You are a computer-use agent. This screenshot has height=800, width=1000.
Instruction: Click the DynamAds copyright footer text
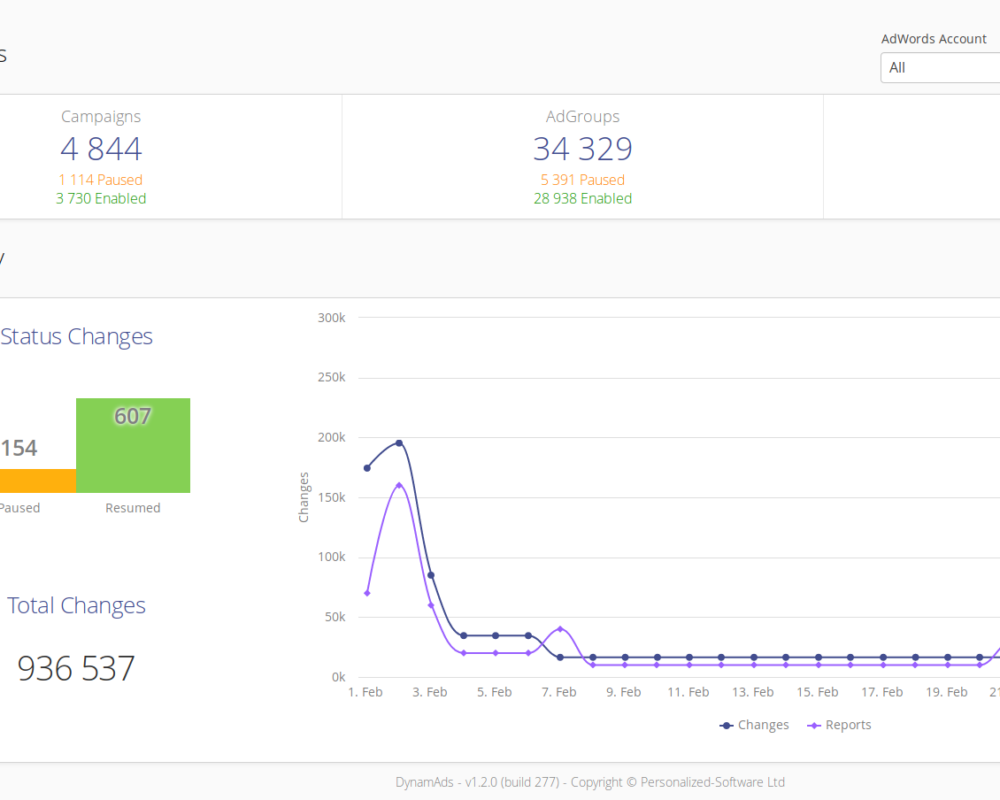click(590, 782)
